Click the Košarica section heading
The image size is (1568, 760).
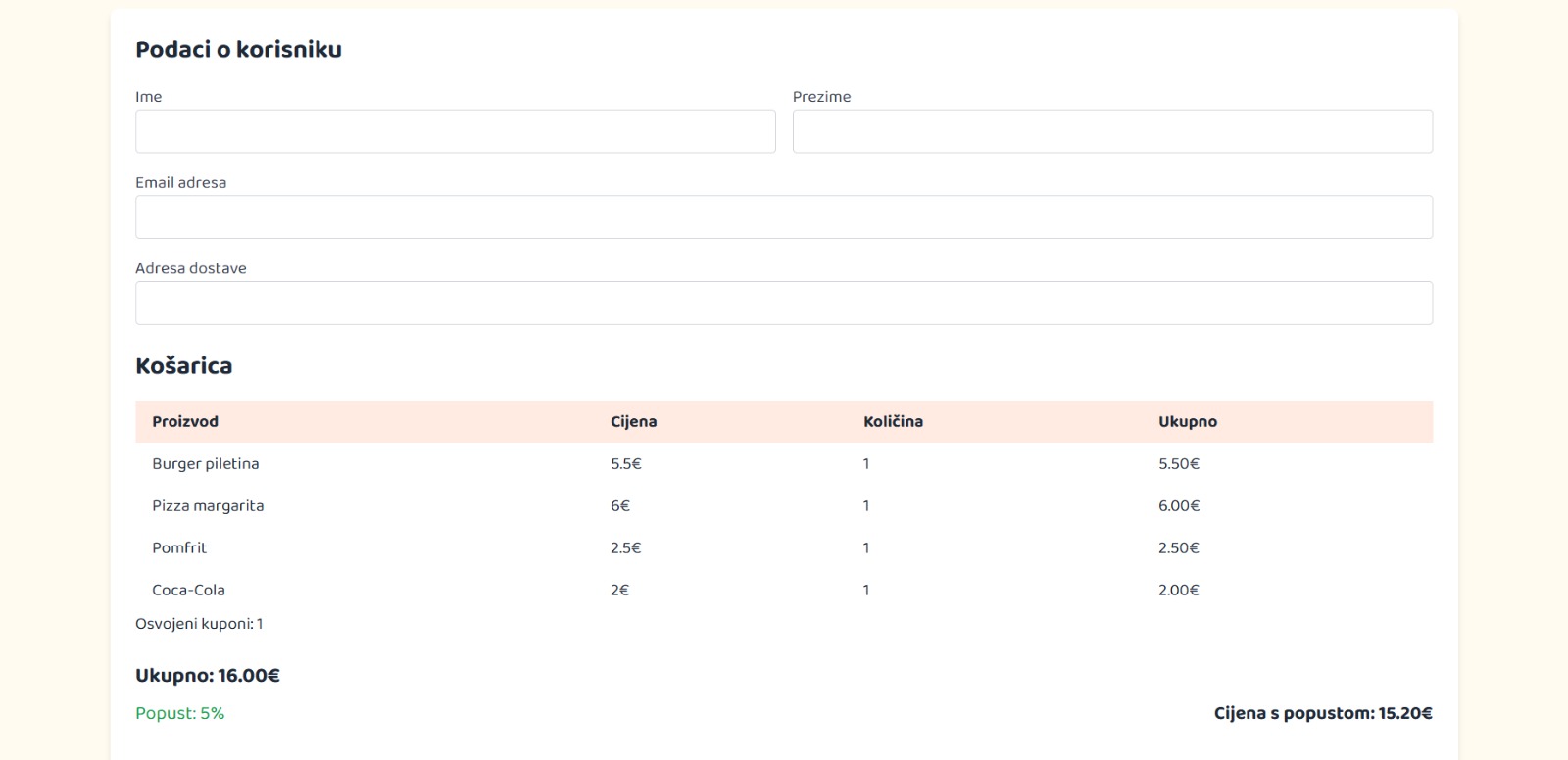tap(184, 366)
